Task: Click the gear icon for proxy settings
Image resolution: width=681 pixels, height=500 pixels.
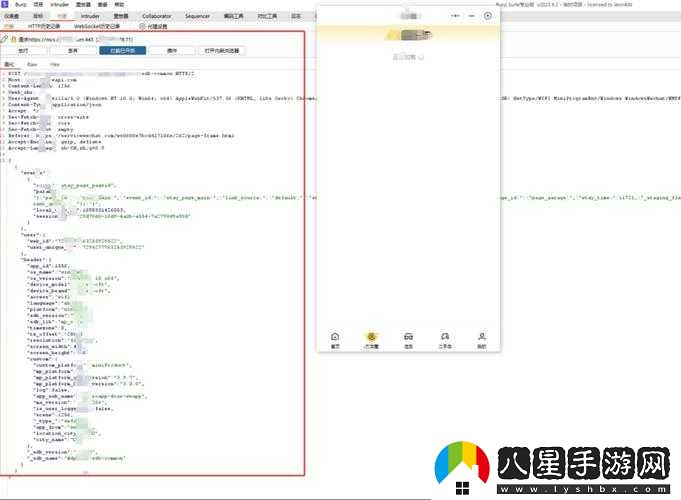Action: click(x=142, y=26)
